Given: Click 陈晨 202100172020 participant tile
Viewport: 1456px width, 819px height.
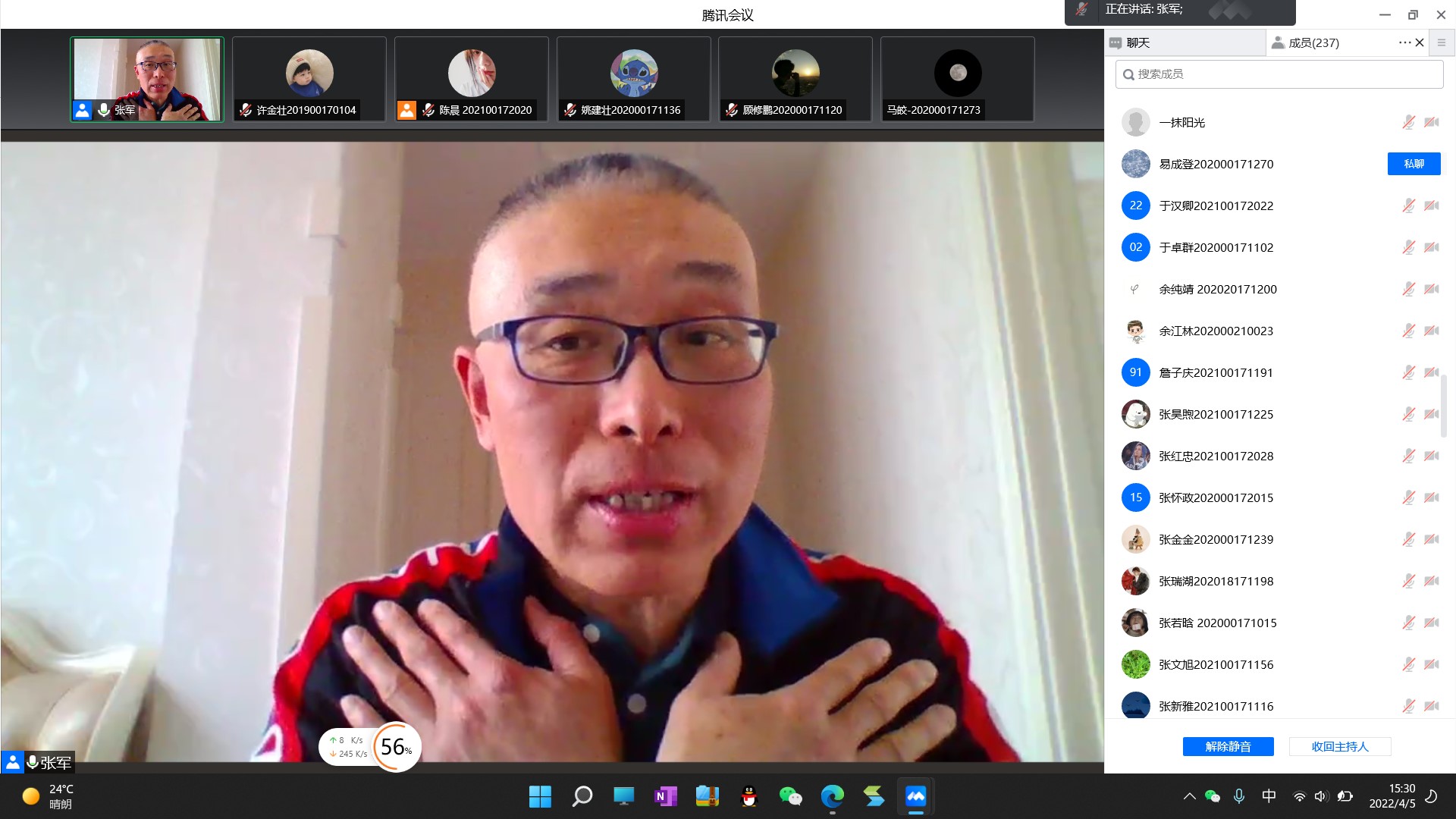Looking at the screenshot, I should 471,79.
